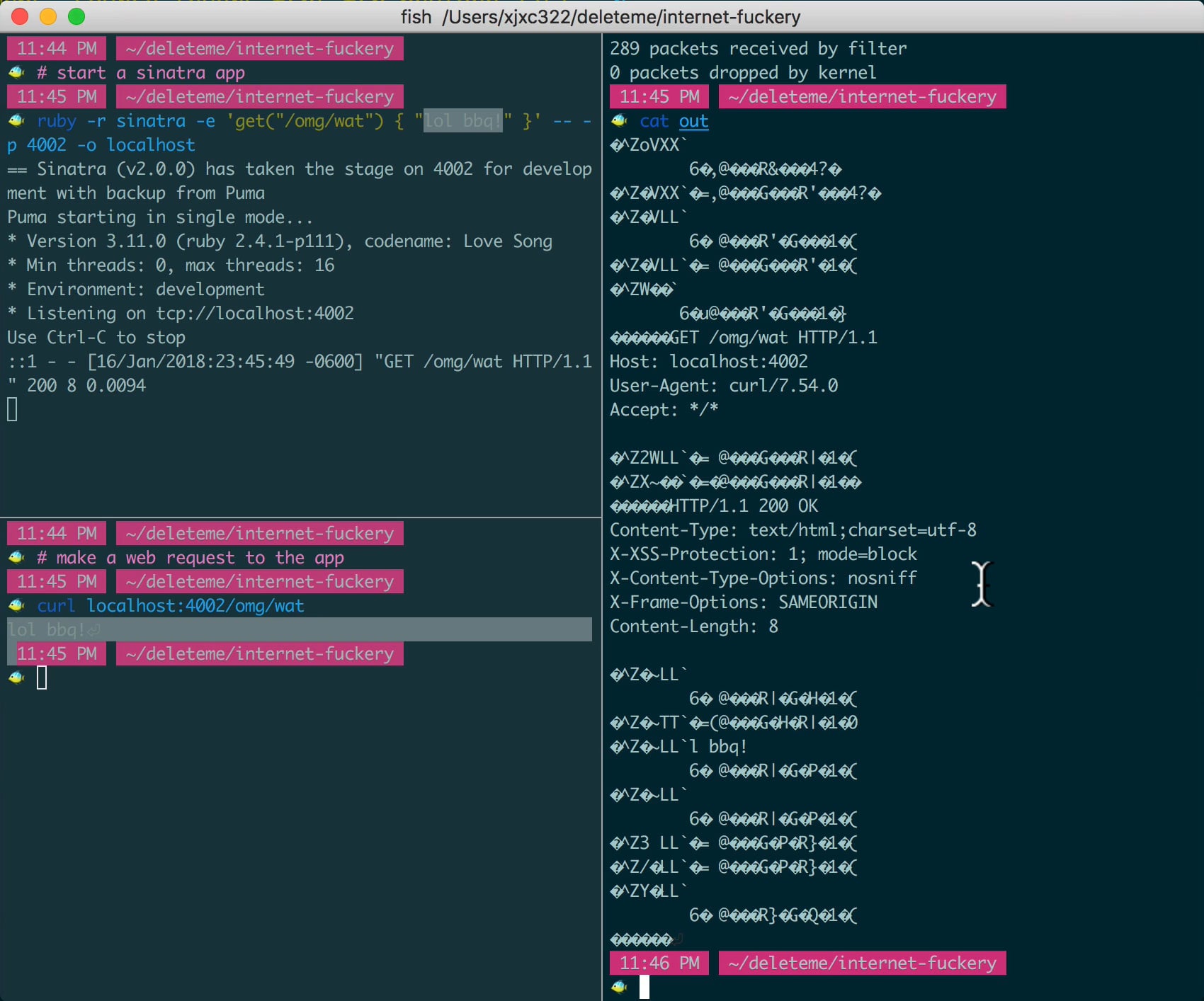
Task: Click the fish icon by the start sinatra app comment
Action: 15,71
